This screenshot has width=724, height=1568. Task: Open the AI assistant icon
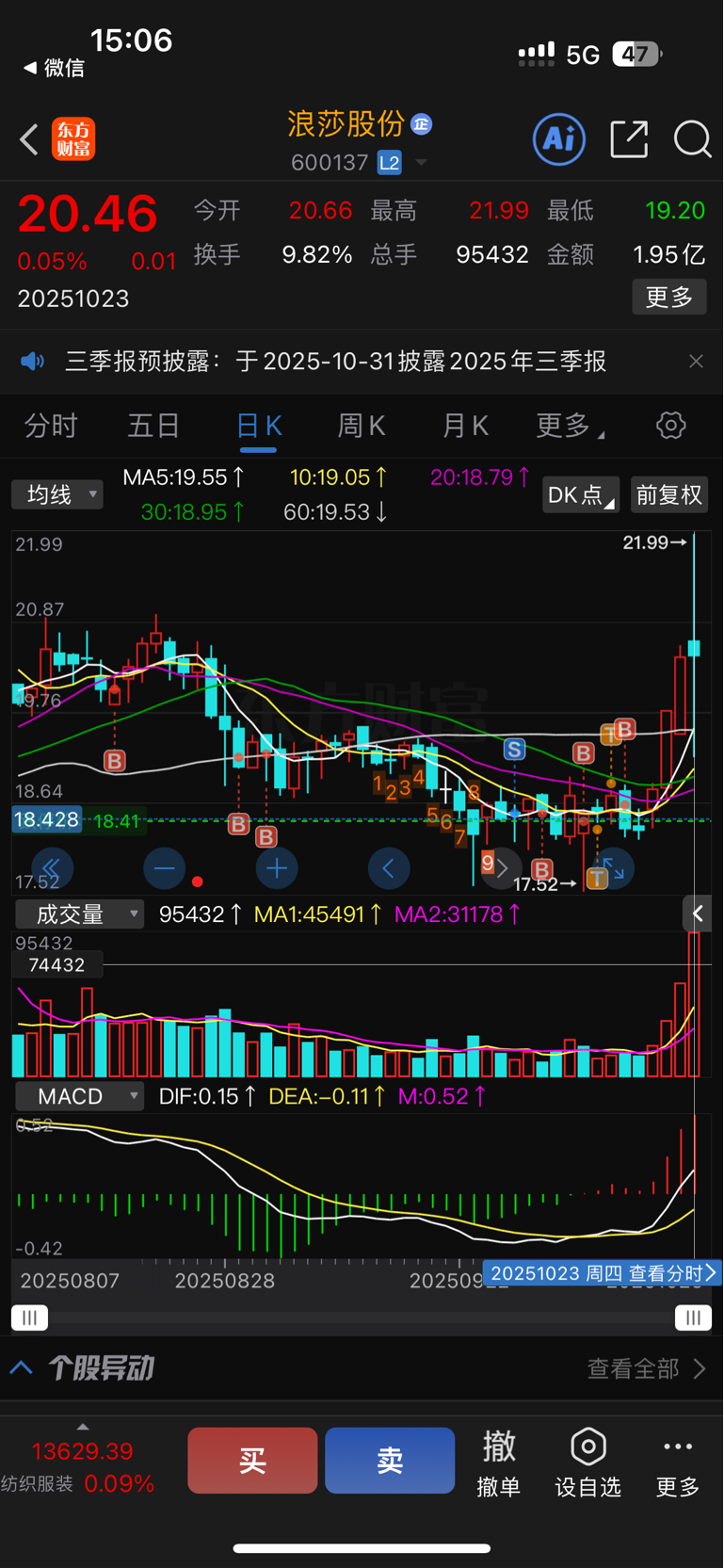[559, 139]
